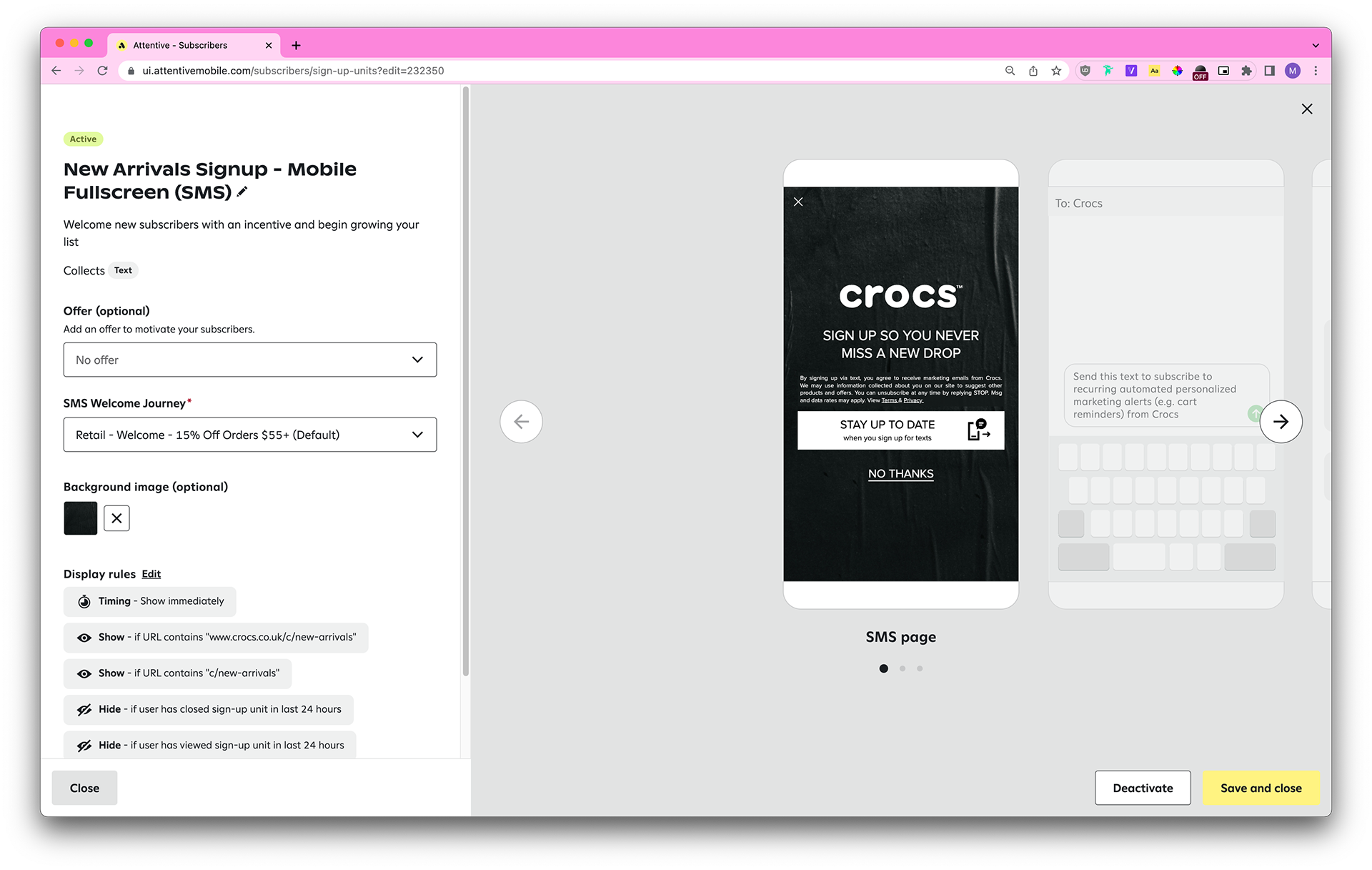Close the editor with the top-right X

coord(1306,109)
